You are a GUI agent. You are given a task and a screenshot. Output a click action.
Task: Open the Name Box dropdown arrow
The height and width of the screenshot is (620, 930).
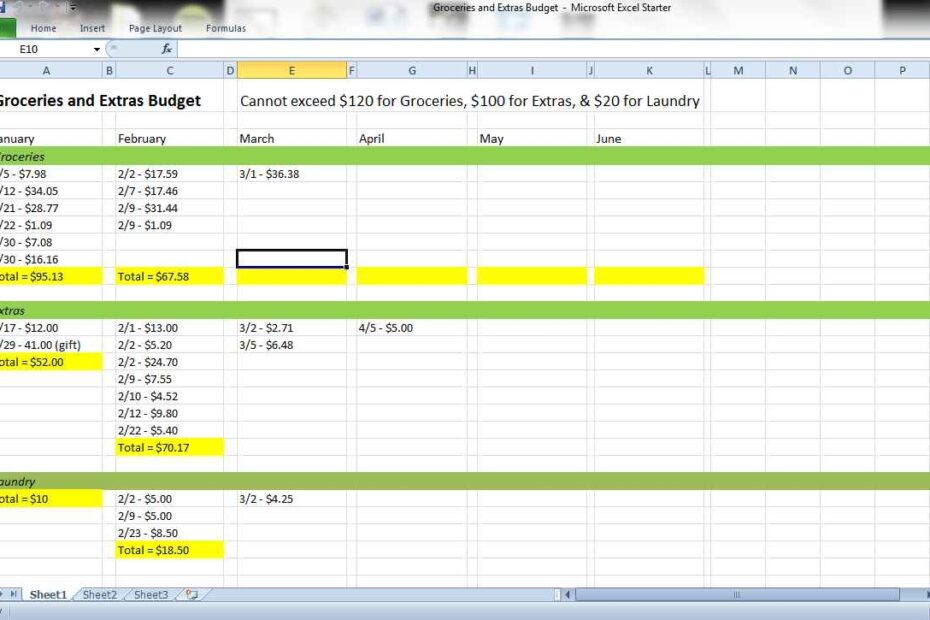click(97, 48)
